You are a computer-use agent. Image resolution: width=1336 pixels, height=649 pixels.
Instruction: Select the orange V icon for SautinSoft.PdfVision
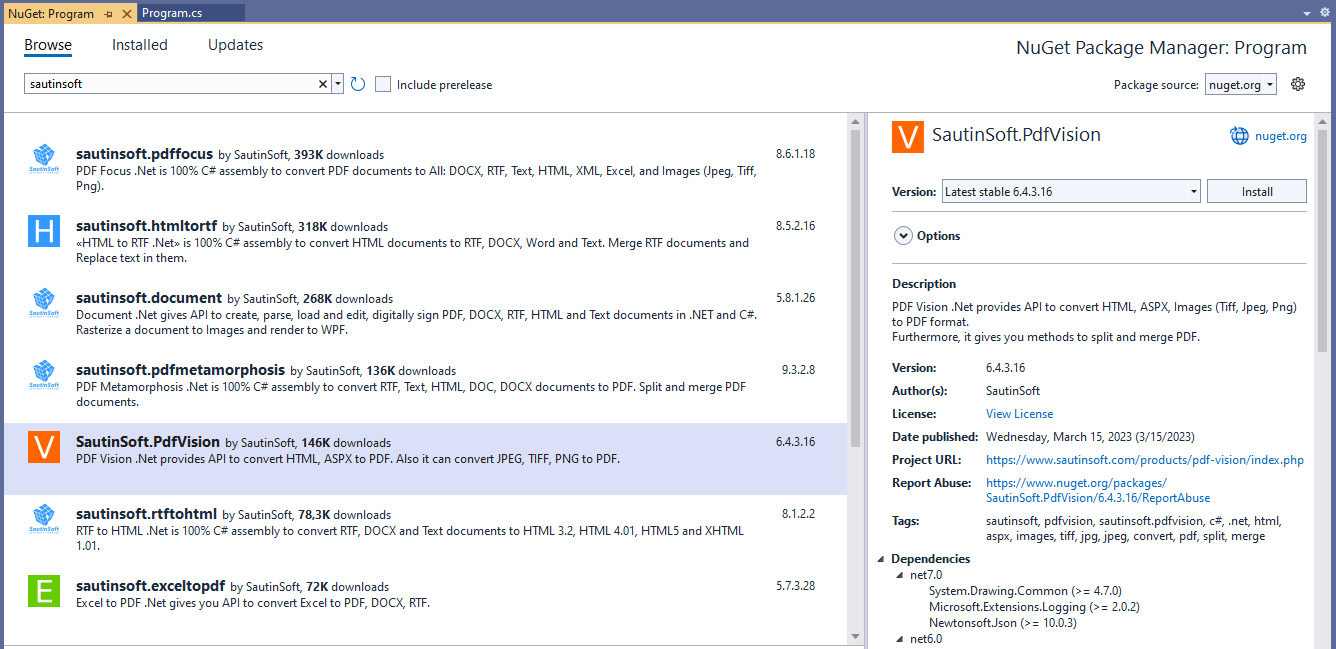(x=43, y=449)
